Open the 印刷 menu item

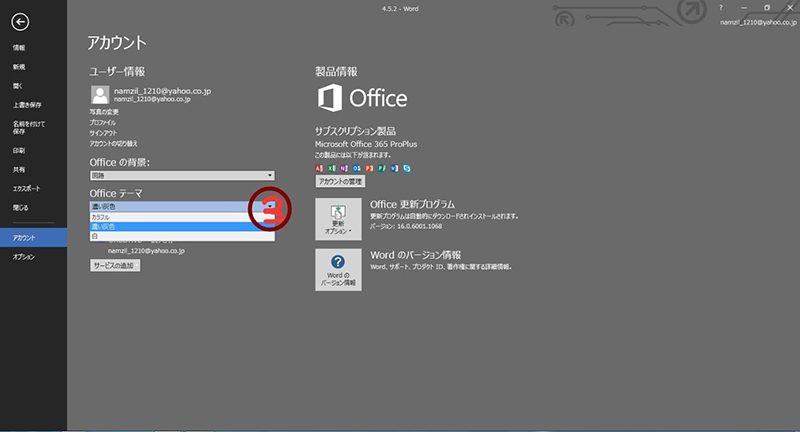[19, 150]
